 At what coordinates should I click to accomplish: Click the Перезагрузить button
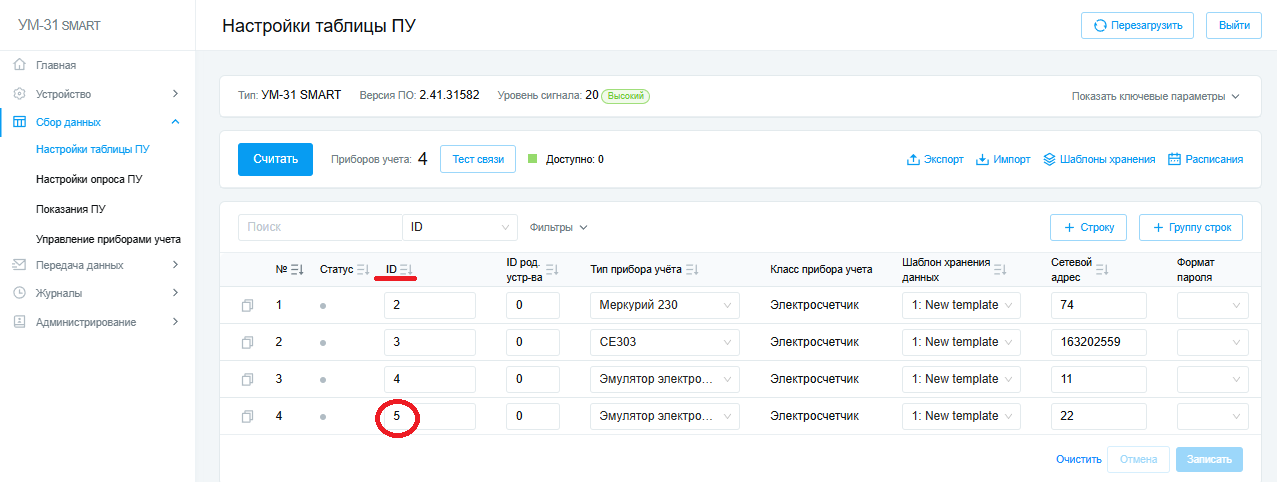[1137, 26]
